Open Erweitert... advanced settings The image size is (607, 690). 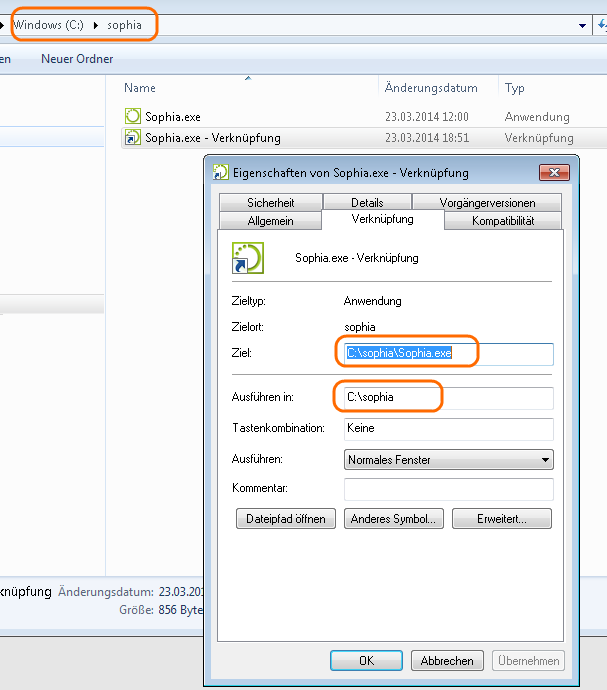point(501,519)
